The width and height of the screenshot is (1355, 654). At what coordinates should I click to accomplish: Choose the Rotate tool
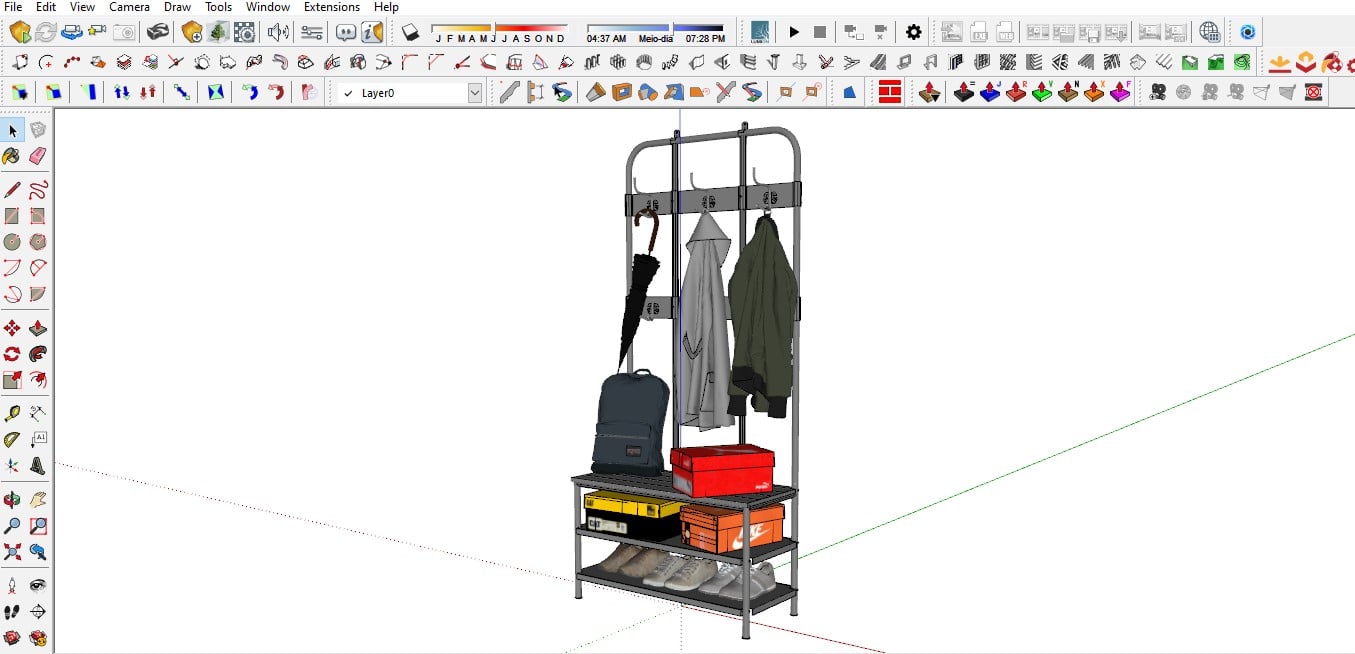(x=12, y=354)
